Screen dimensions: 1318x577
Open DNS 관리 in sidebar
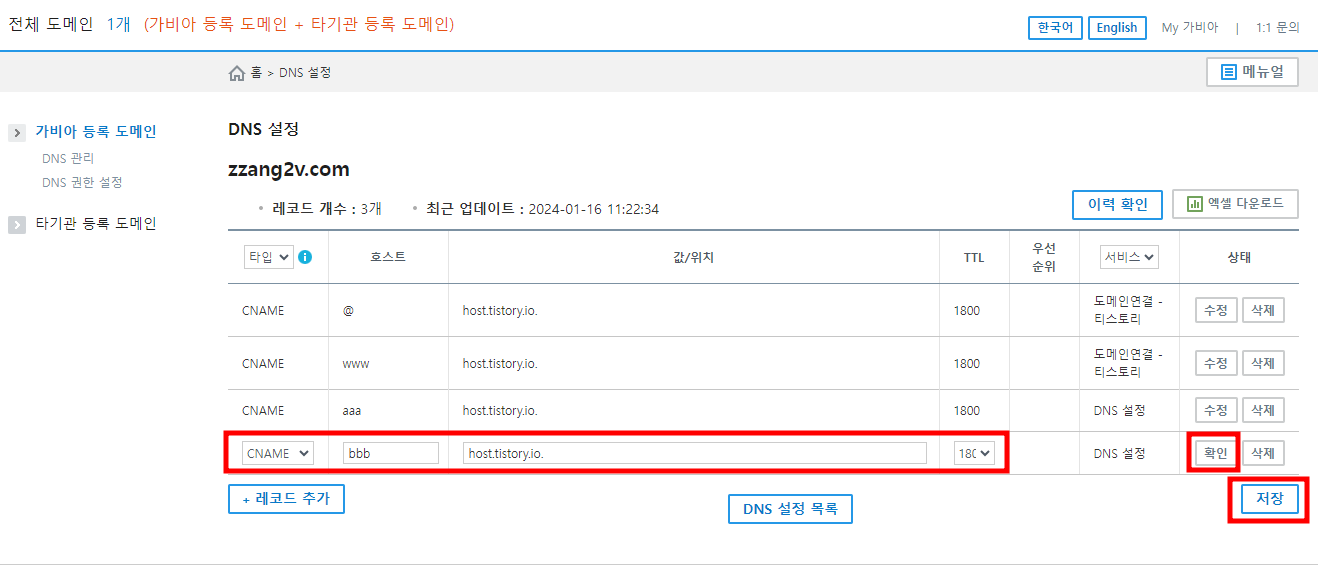click(x=68, y=158)
